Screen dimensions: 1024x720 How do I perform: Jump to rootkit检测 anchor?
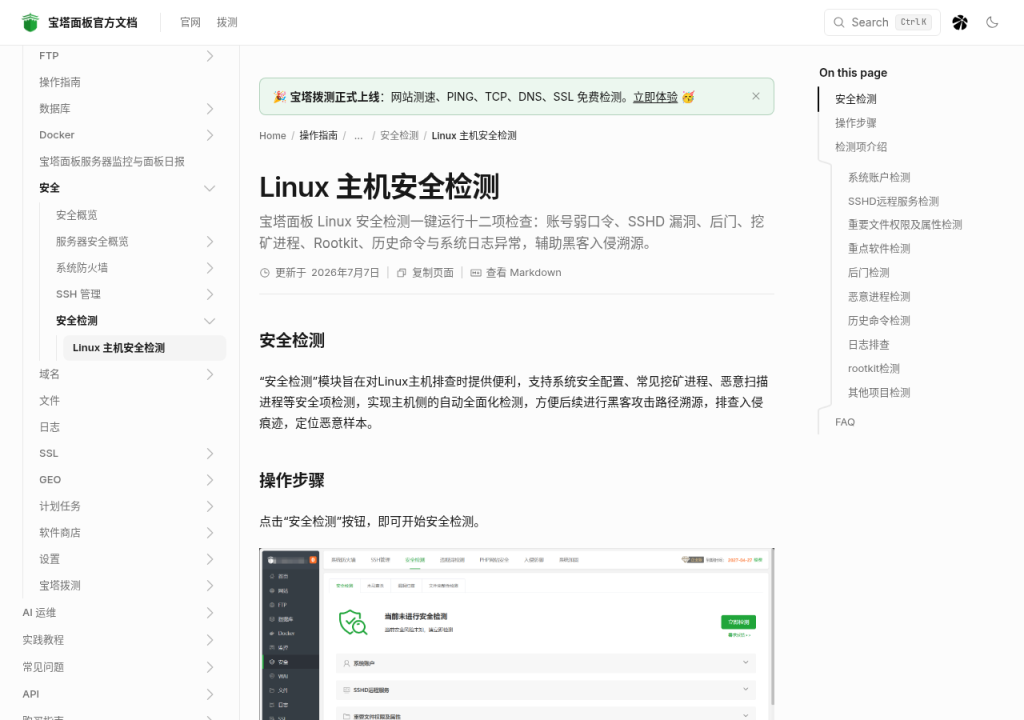pyautogui.click(x=874, y=368)
